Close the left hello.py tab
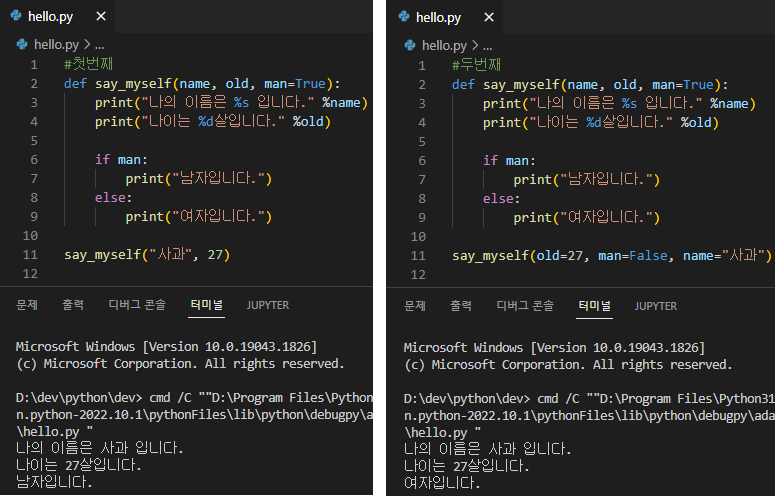The height and width of the screenshot is (496, 775). coord(101,16)
